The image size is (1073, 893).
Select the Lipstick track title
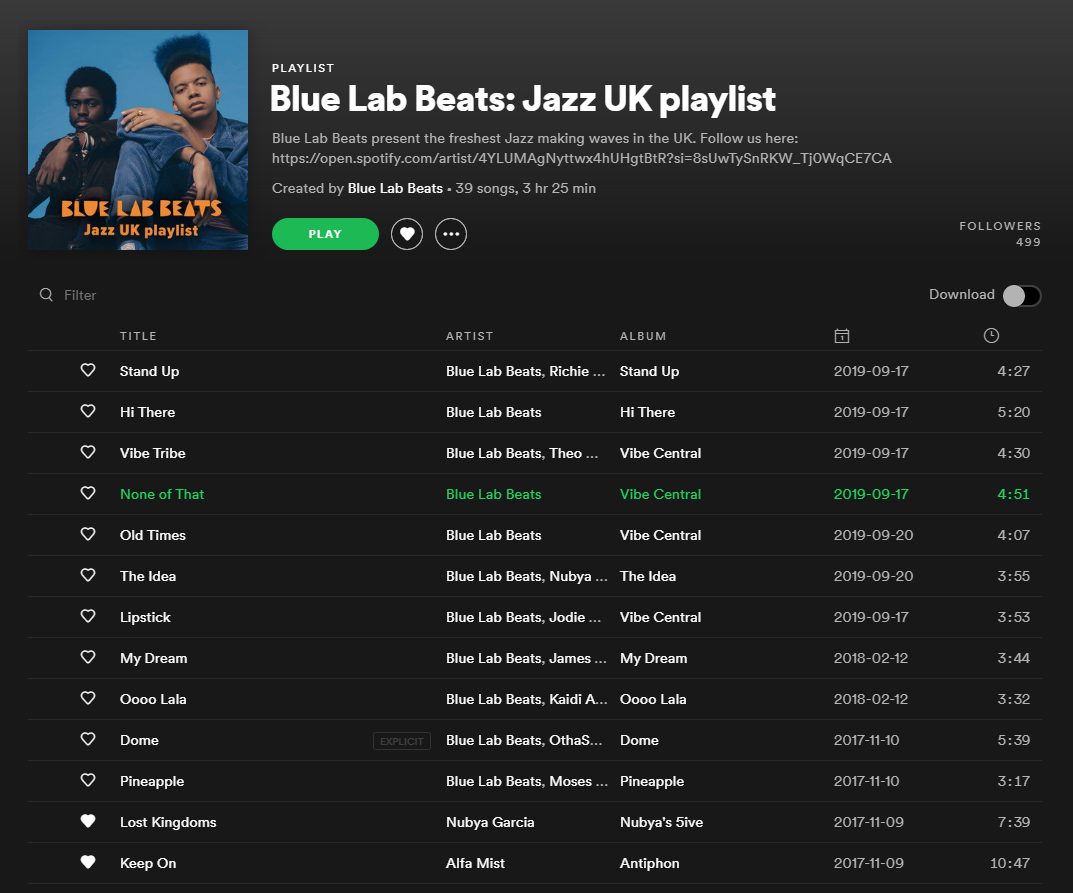(x=145, y=617)
